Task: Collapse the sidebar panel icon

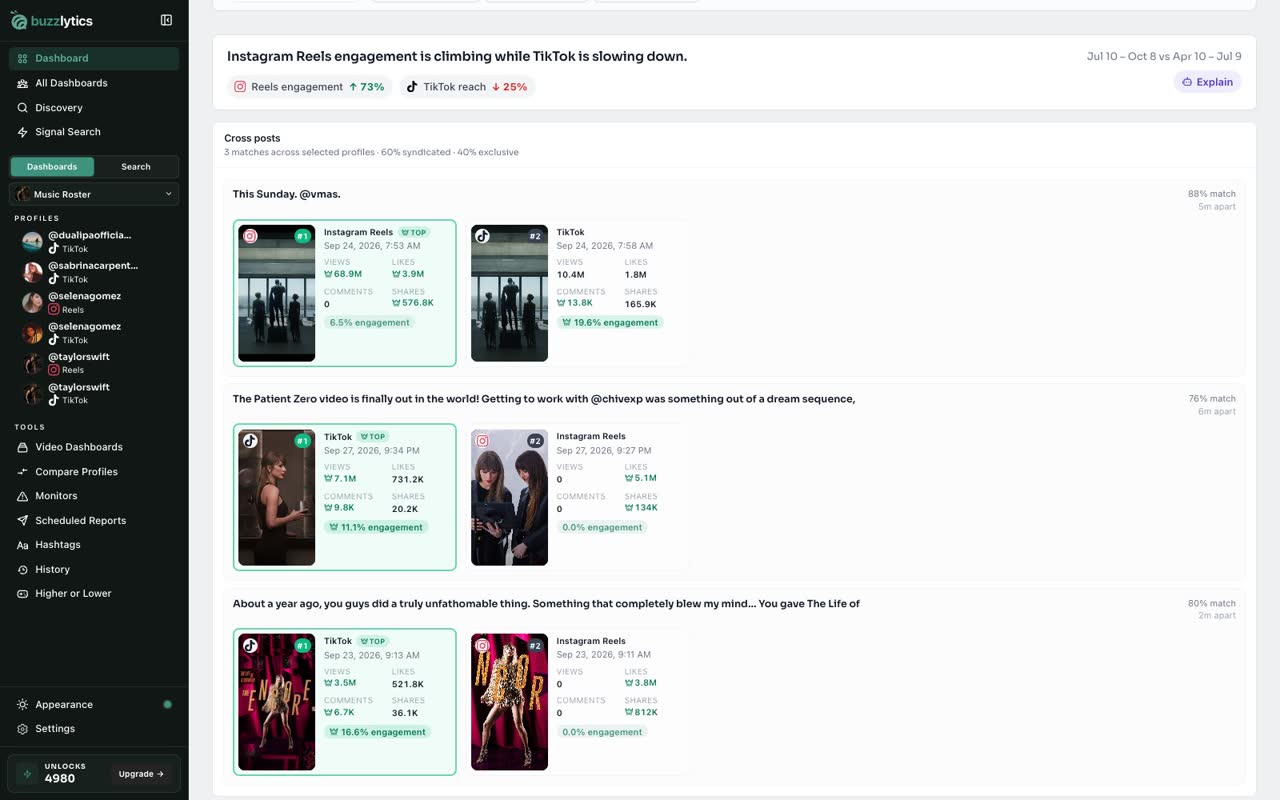Action: (166, 20)
